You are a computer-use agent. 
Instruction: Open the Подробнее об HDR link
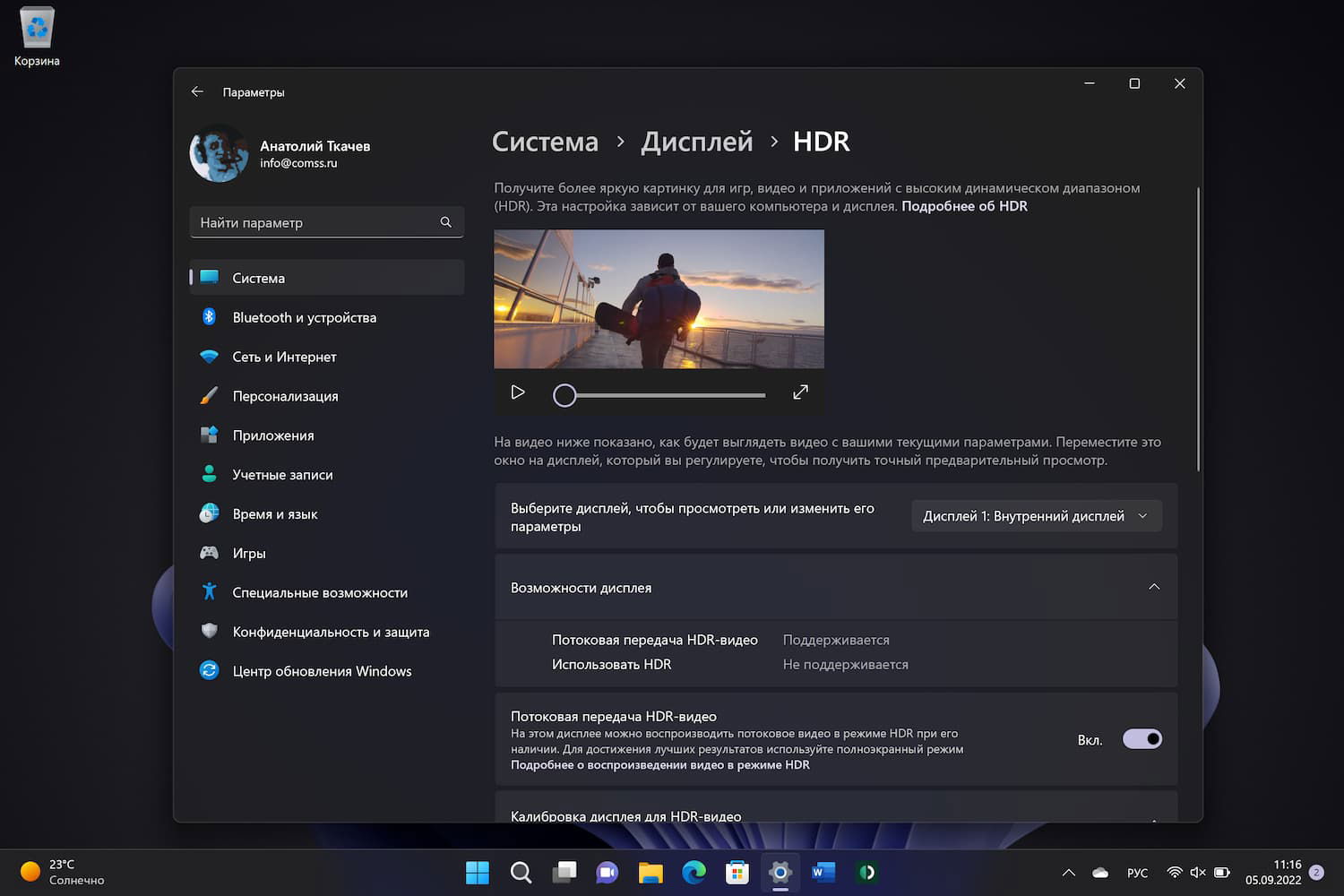964,206
